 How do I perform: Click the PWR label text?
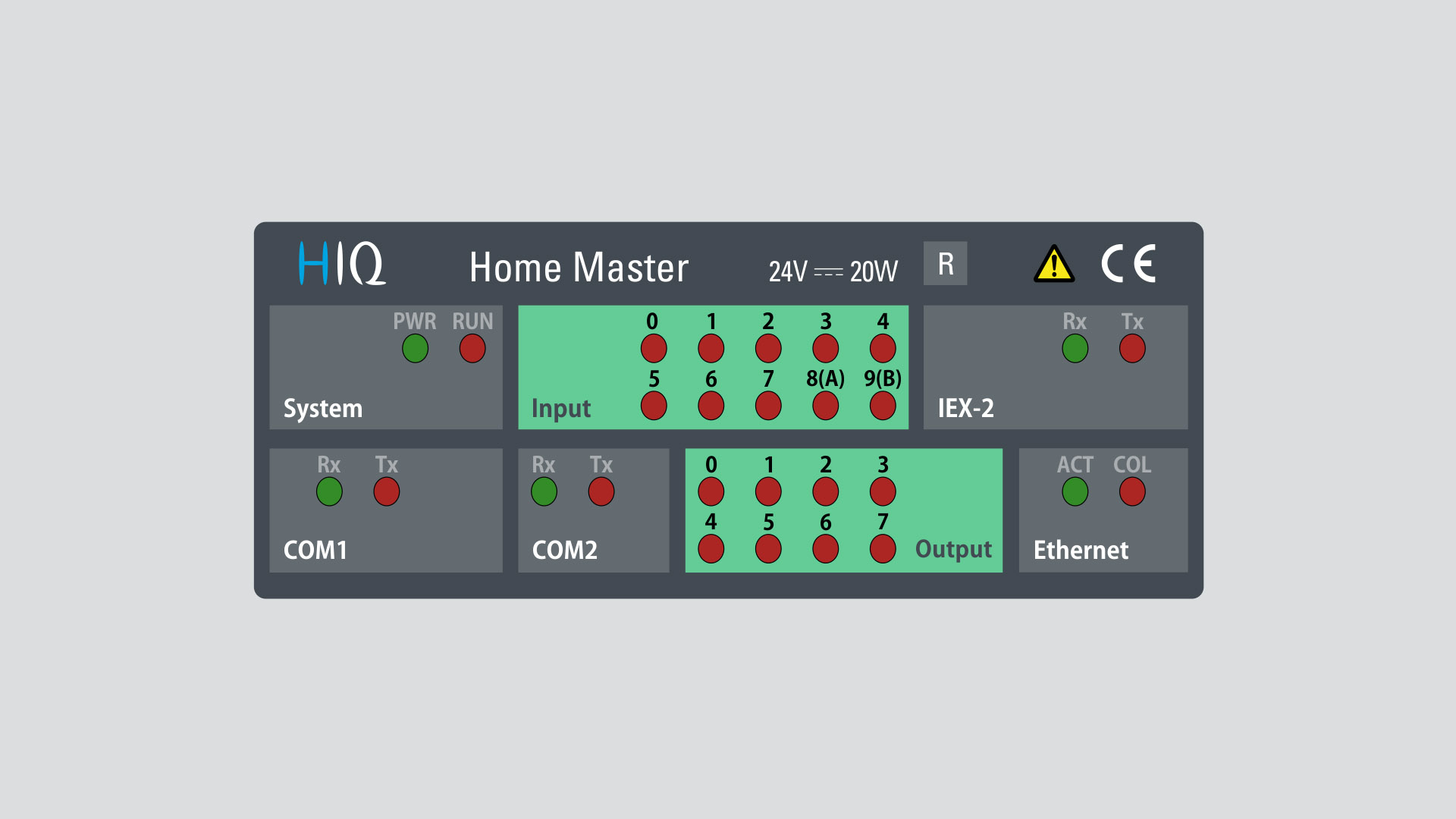coord(415,322)
